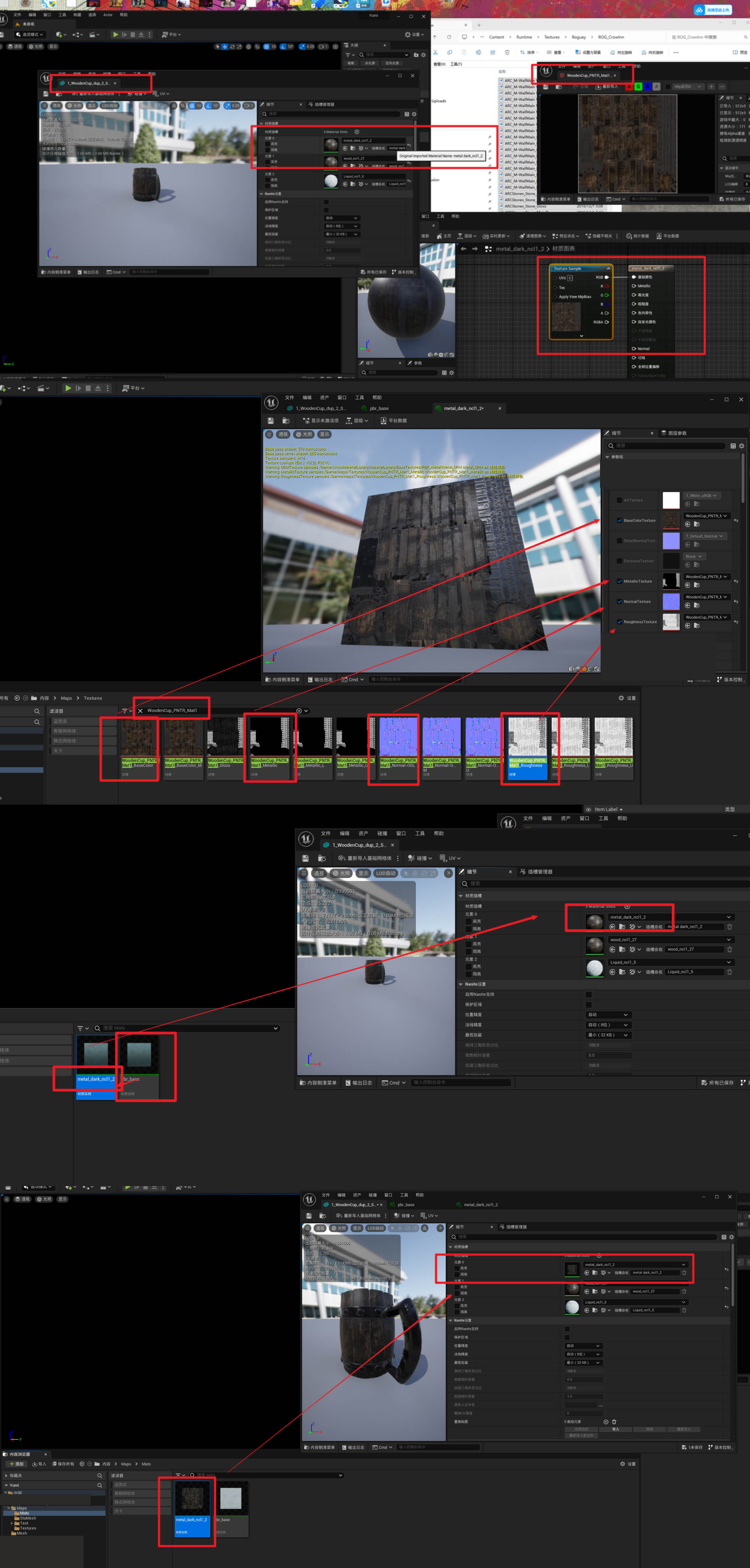This screenshot has height=1568, width=750.
Task: Click the white AOTexture texture swatch
Action: point(671,500)
